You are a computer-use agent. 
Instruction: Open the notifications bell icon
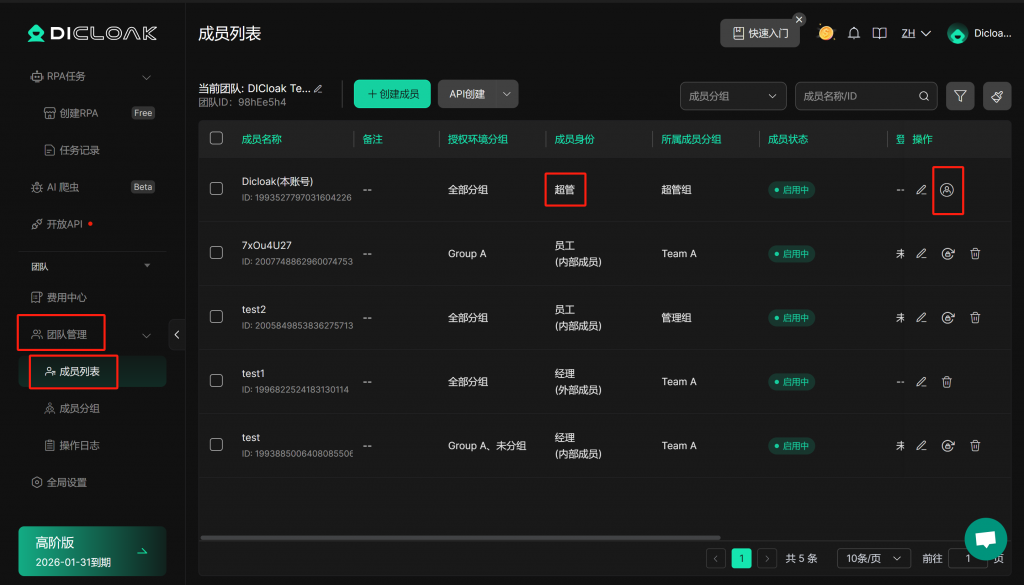tap(854, 33)
